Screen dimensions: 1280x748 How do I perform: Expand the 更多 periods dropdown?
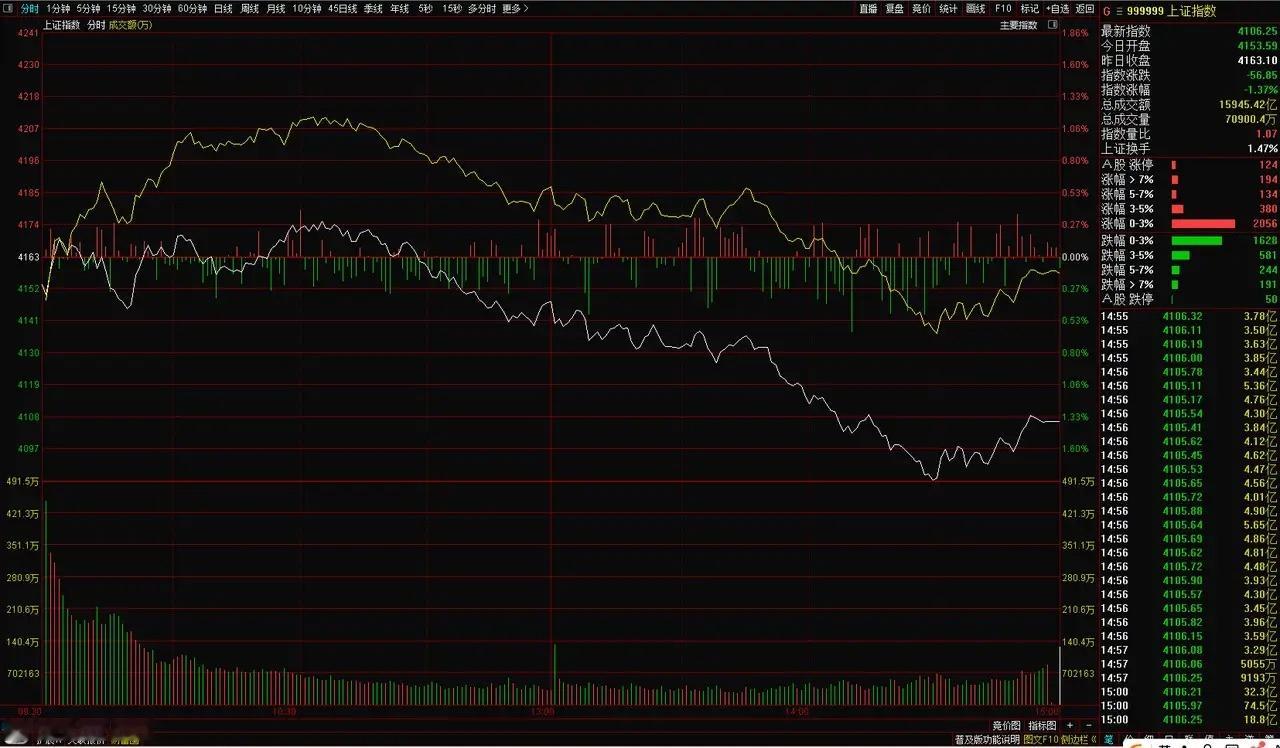click(x=514, y=8)
